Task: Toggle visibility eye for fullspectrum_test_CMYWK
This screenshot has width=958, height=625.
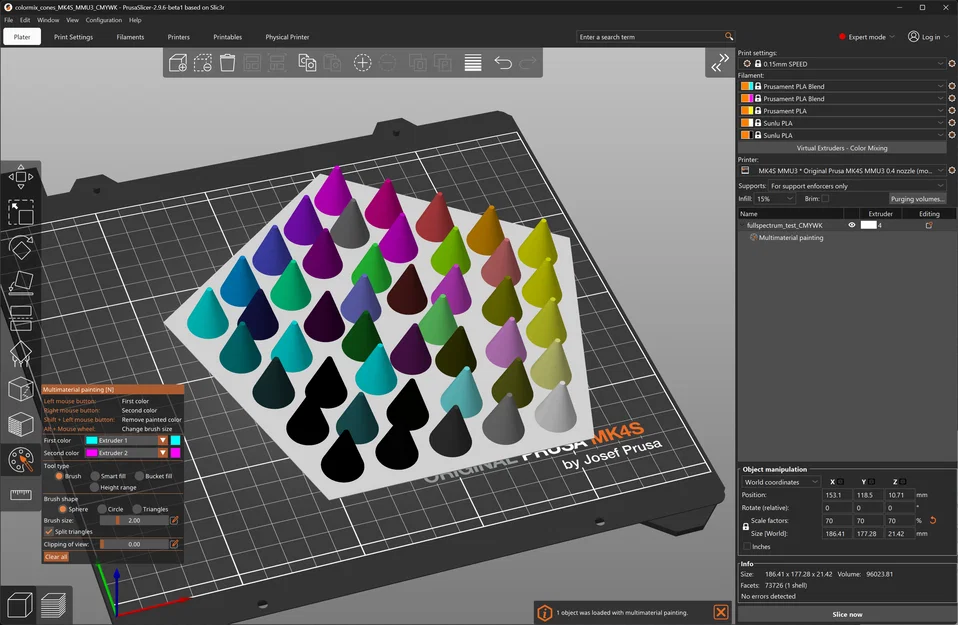Action: 852,225
